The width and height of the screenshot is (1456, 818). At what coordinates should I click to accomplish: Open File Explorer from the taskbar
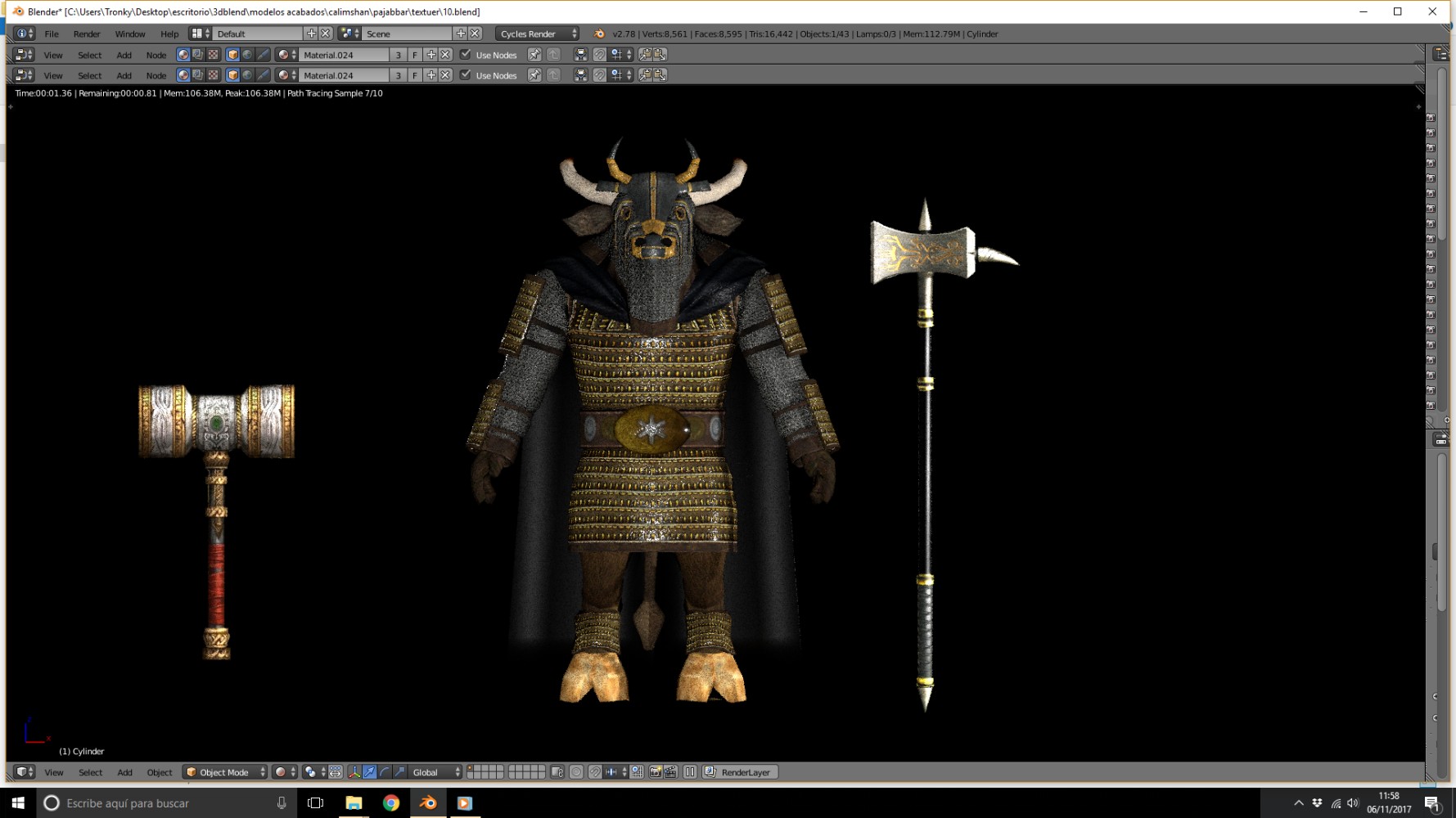(354, 803)
